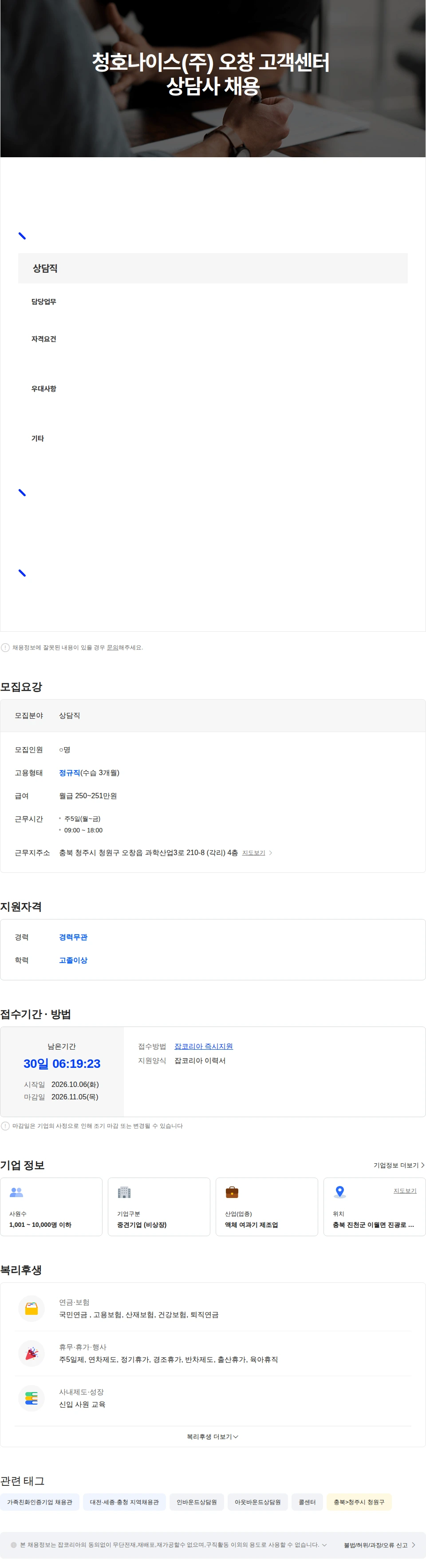Select the 콜센터 tag
426x1568 pixels.
click(x=307, y=1502)
